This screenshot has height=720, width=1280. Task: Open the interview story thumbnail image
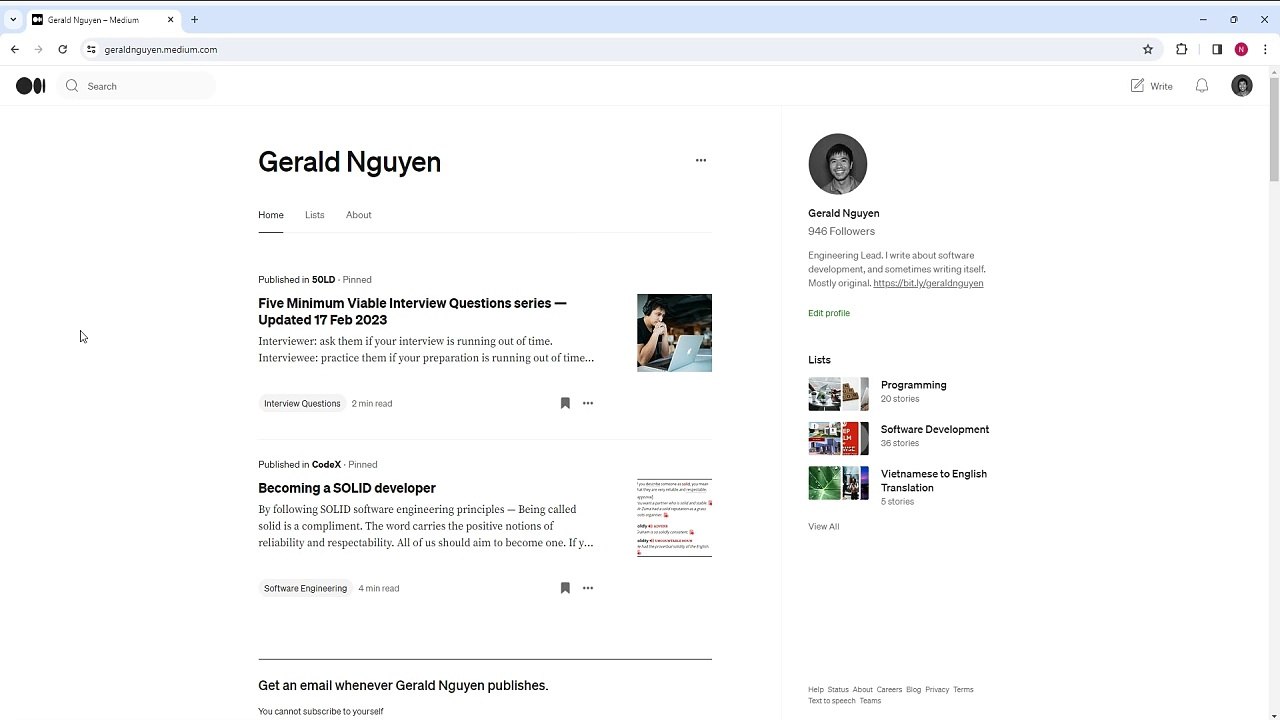[x=674, y=333]
